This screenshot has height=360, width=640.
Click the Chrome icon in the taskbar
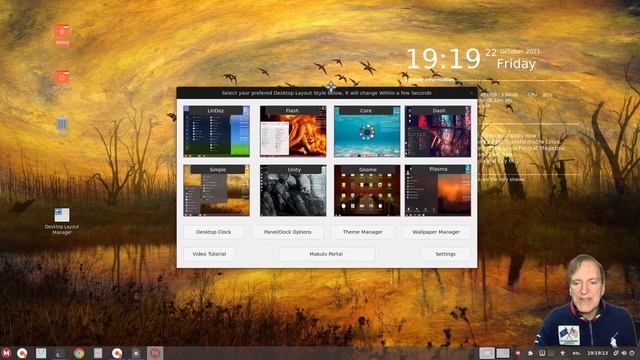point(79,353)
